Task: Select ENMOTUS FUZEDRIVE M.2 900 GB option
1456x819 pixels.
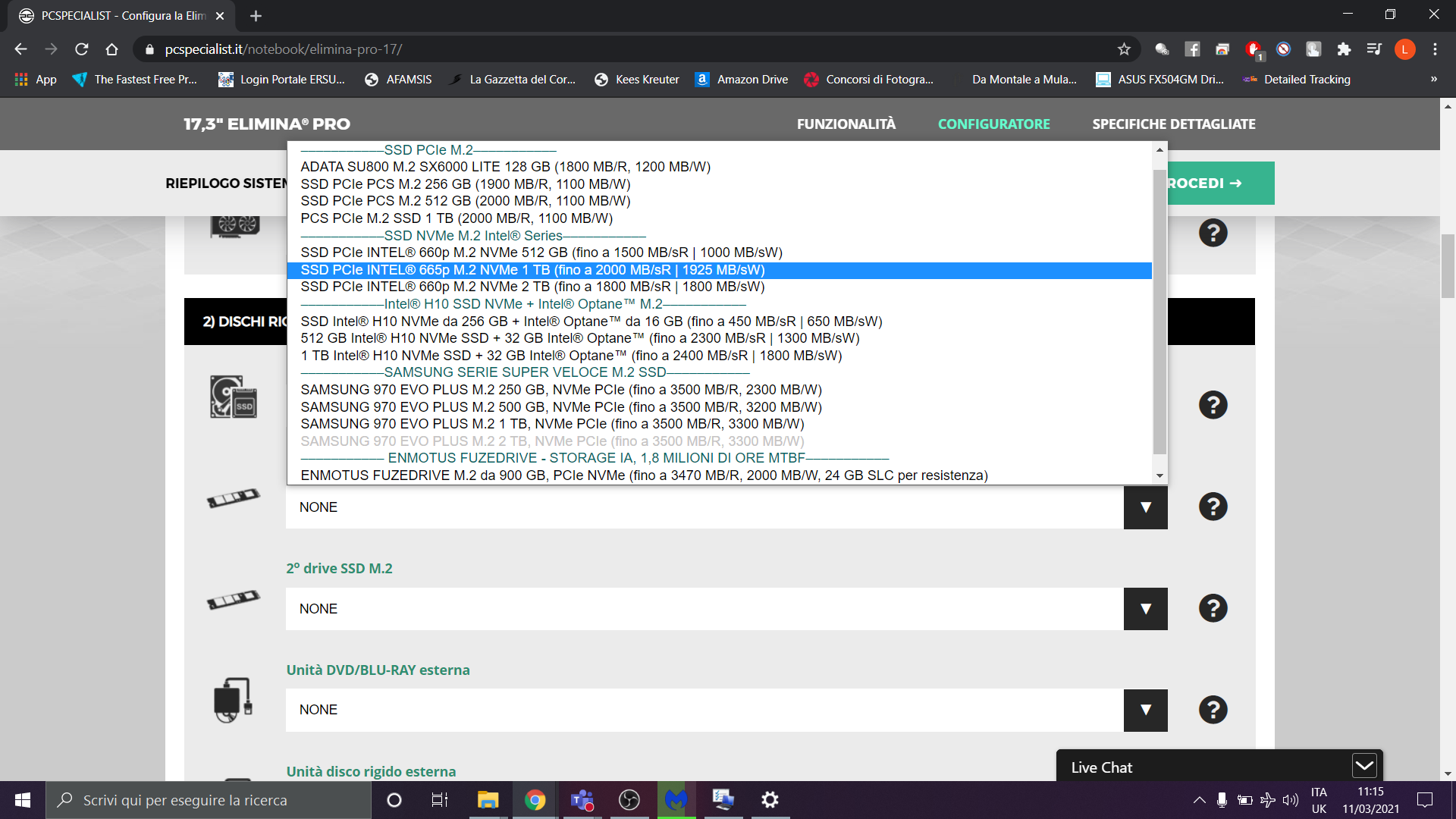Action: point(719,475)
